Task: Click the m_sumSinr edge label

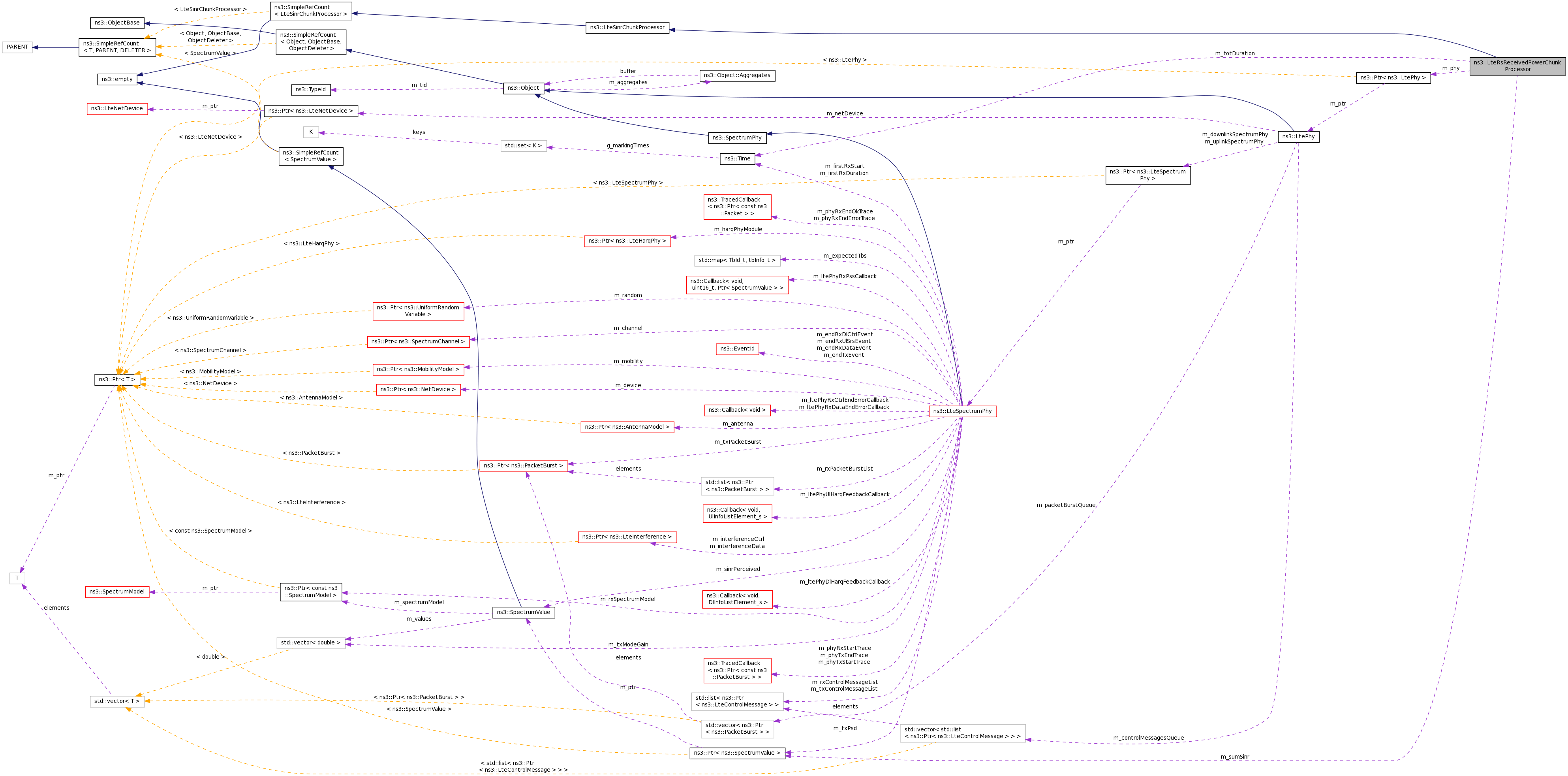Action: tap(1234, 757)
